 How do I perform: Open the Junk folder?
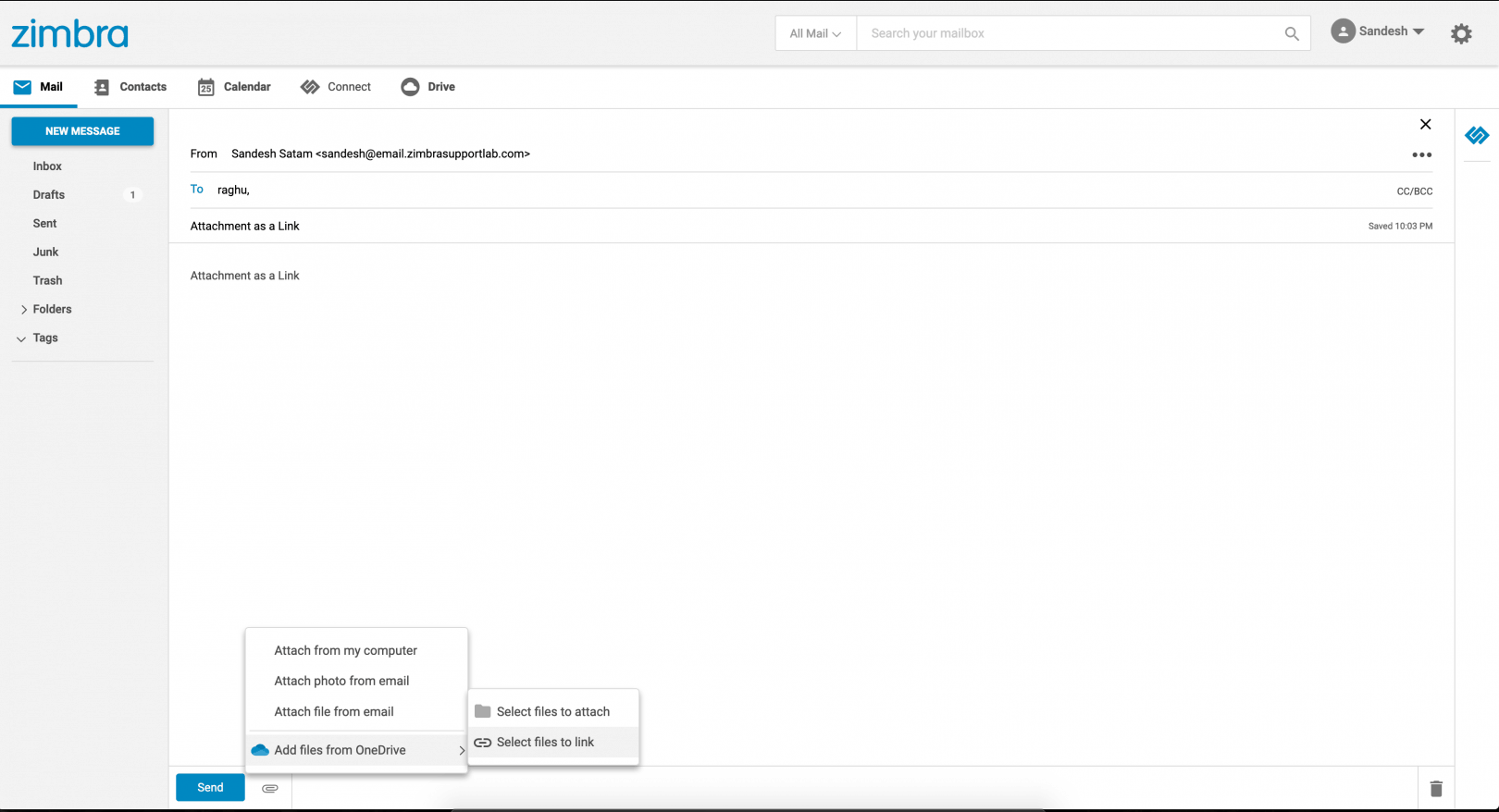tap(45, 252)
